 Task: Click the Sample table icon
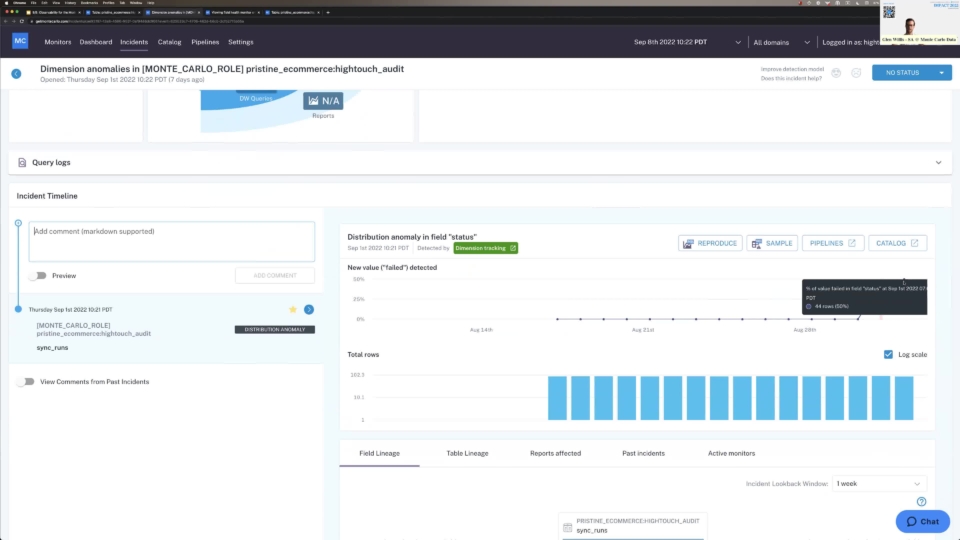[x=757, y=244]
